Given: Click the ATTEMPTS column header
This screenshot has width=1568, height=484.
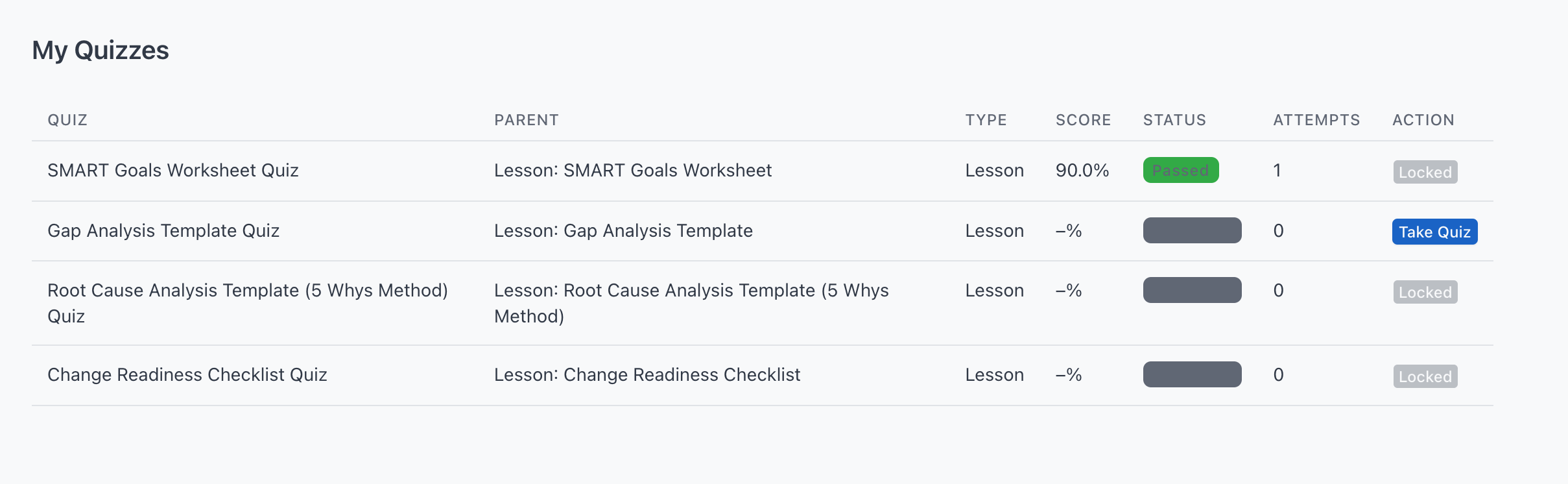Looking at the screenshot, I should tap(1316, 120).
